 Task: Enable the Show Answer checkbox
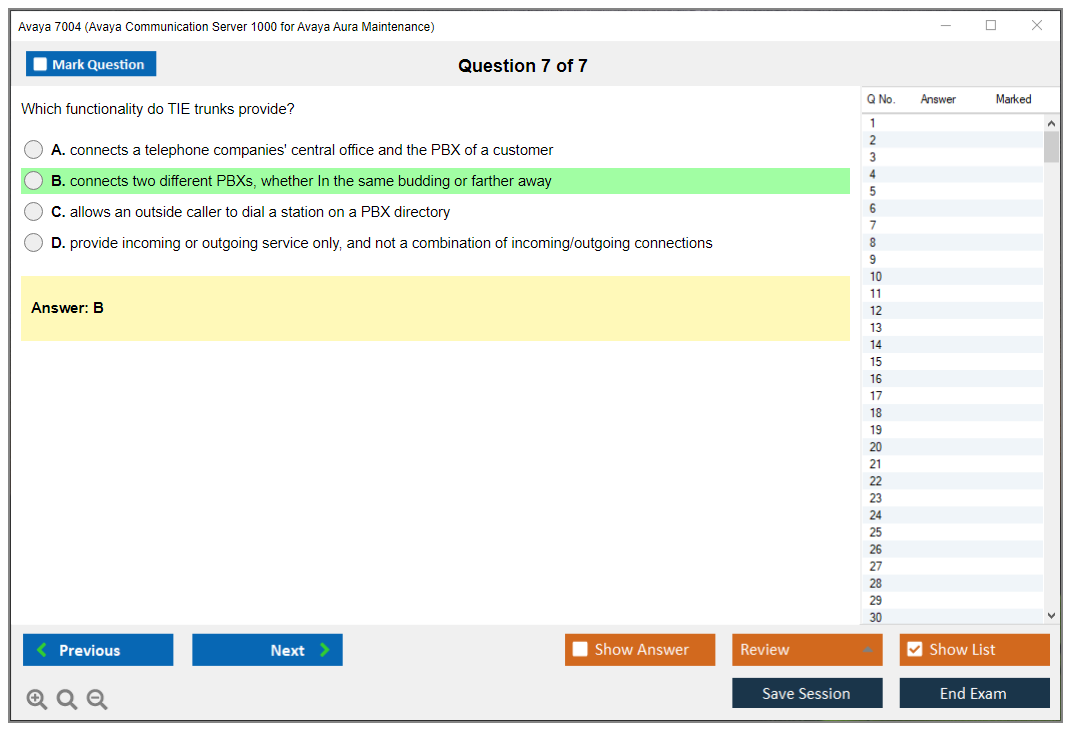[580, 650]
